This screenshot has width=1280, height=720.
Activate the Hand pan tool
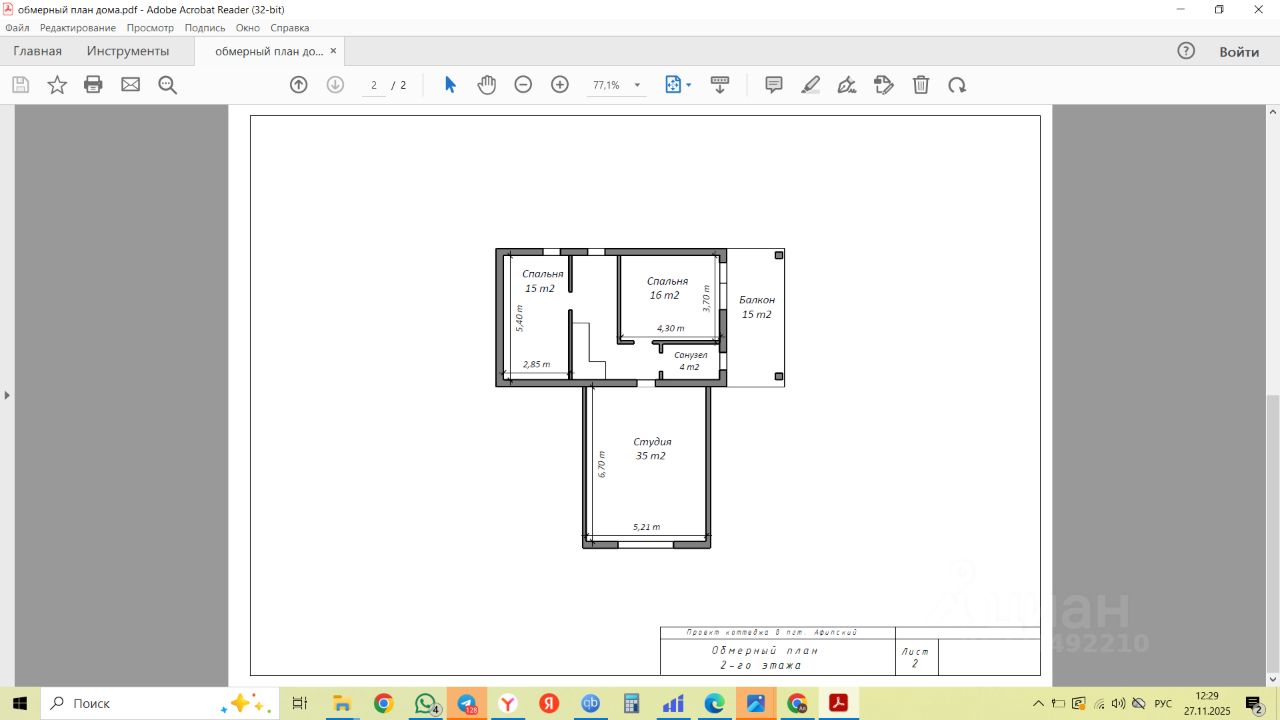(x=487, y=85)
